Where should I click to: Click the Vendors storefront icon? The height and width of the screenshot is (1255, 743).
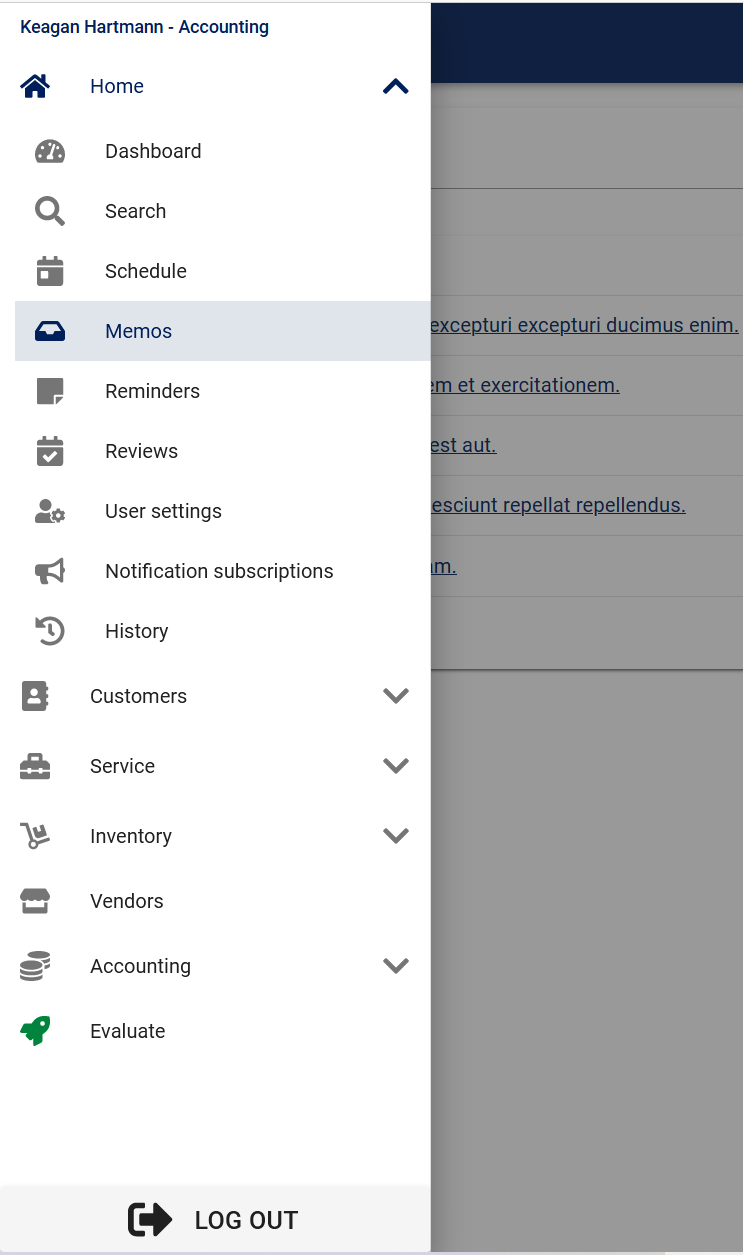point(35,901)
